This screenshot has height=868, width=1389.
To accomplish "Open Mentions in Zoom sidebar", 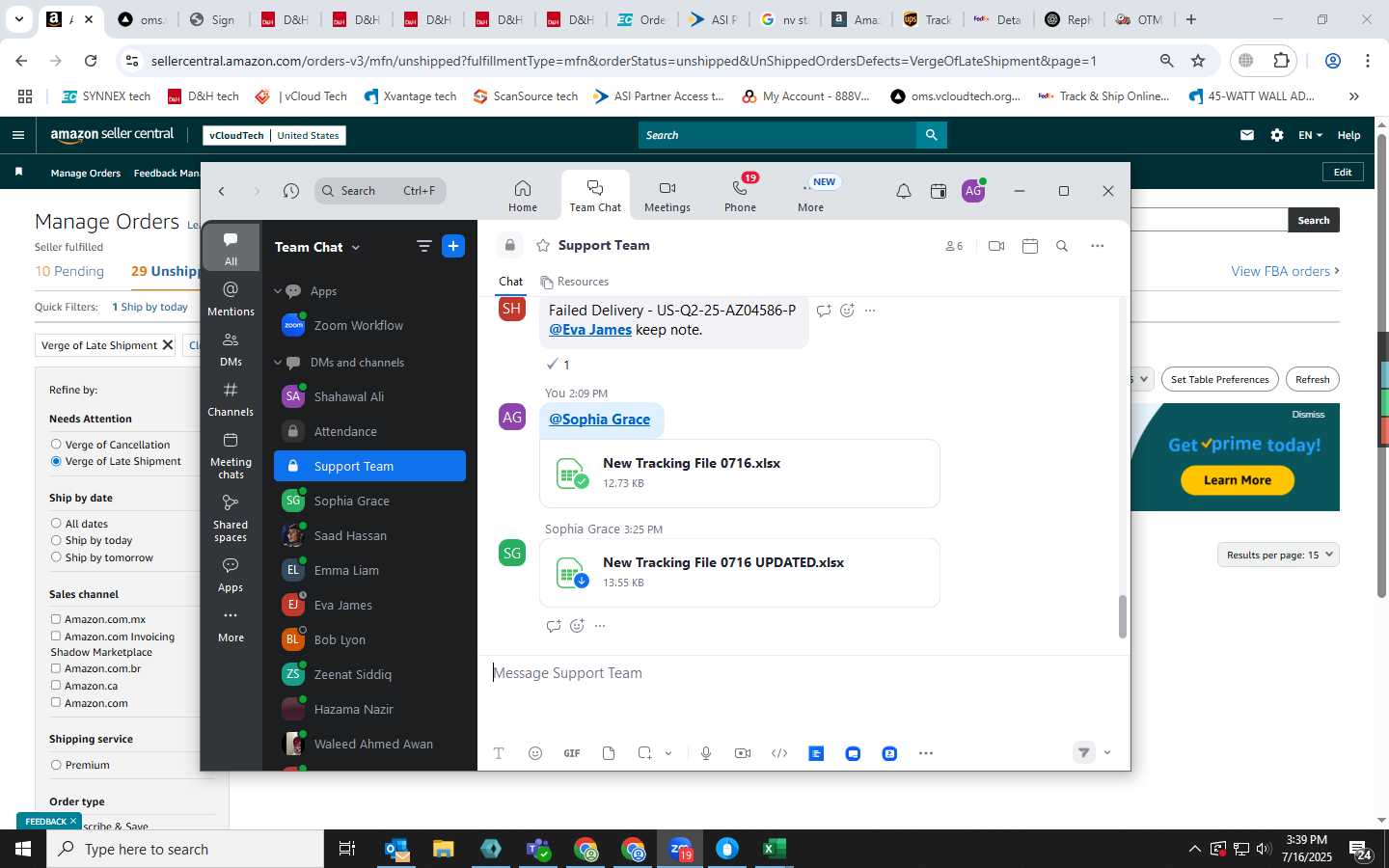I will tap(231, 299).
